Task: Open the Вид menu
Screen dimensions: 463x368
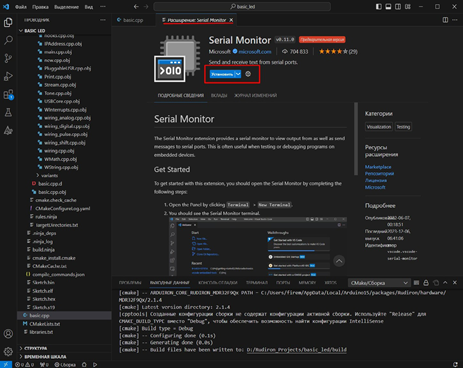Action: [89, 7]
